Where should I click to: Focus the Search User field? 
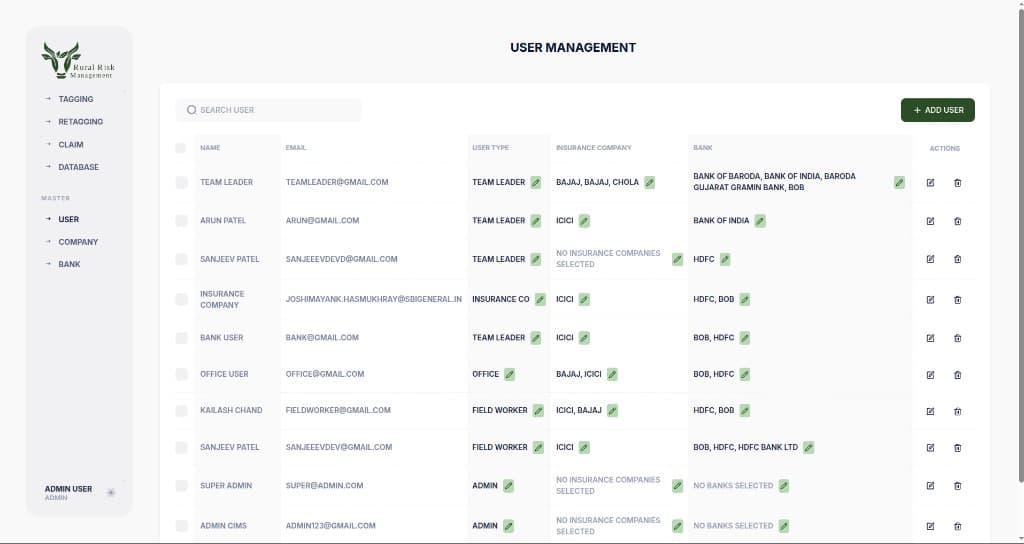268,110
